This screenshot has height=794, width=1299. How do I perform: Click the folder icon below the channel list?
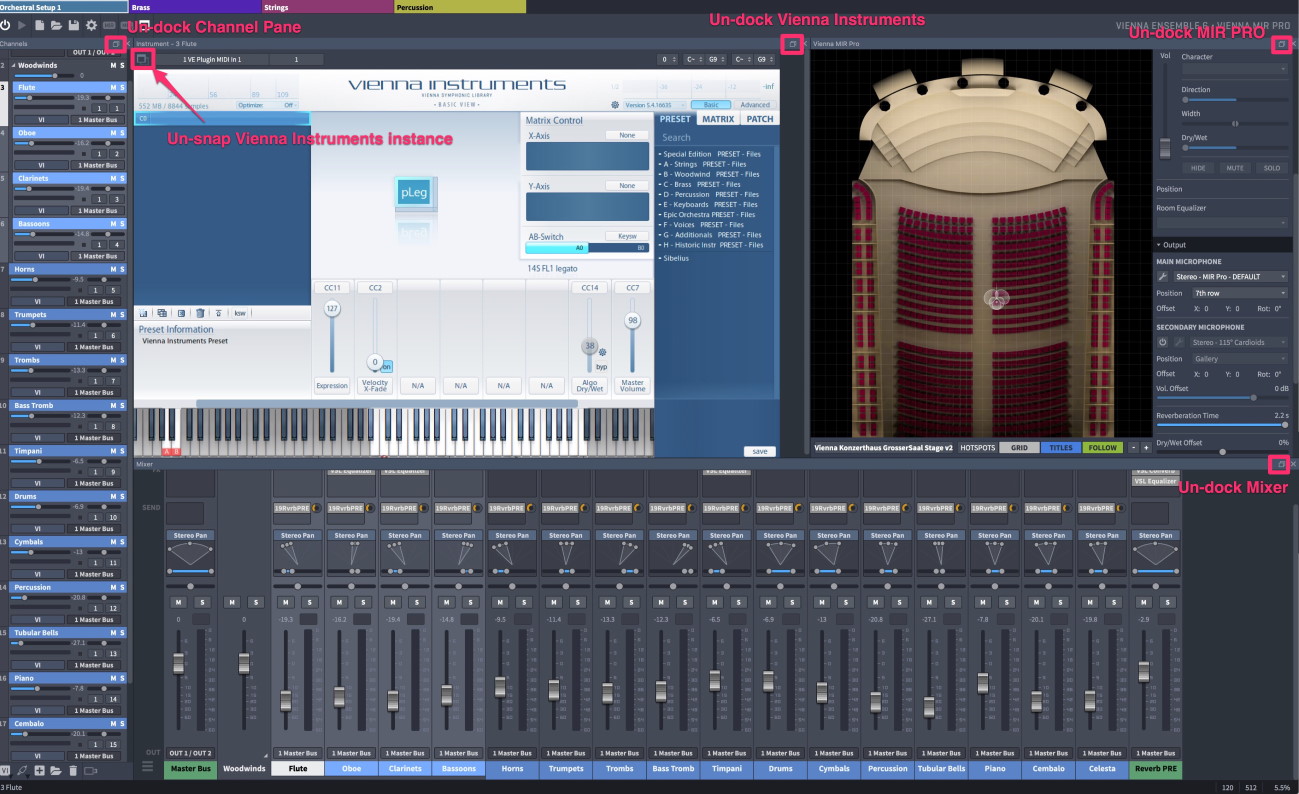56,771
